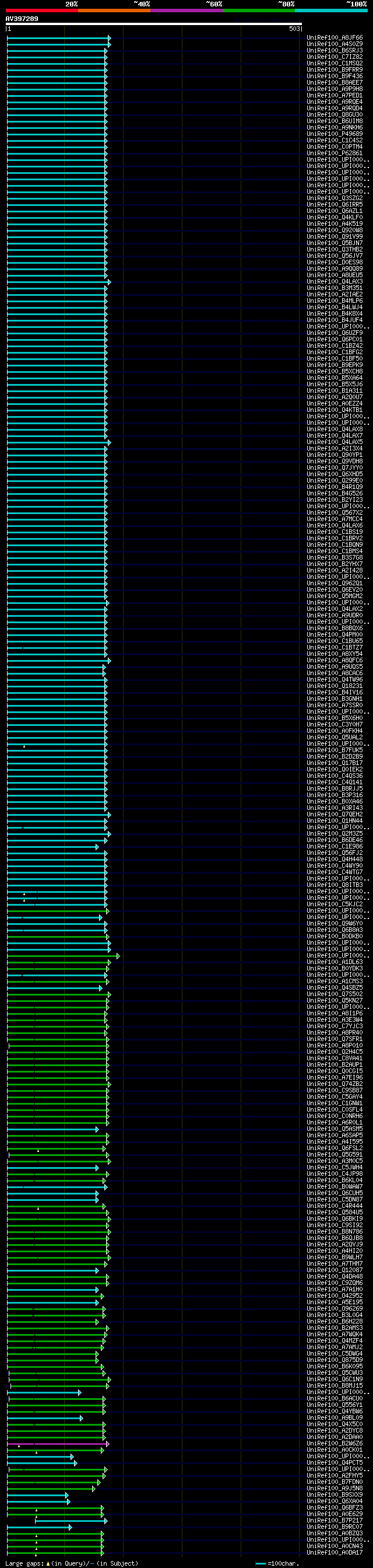373x1568 pixels.
Task: Select hit label UniRef100_C1BS19
Action: [335, 532]
